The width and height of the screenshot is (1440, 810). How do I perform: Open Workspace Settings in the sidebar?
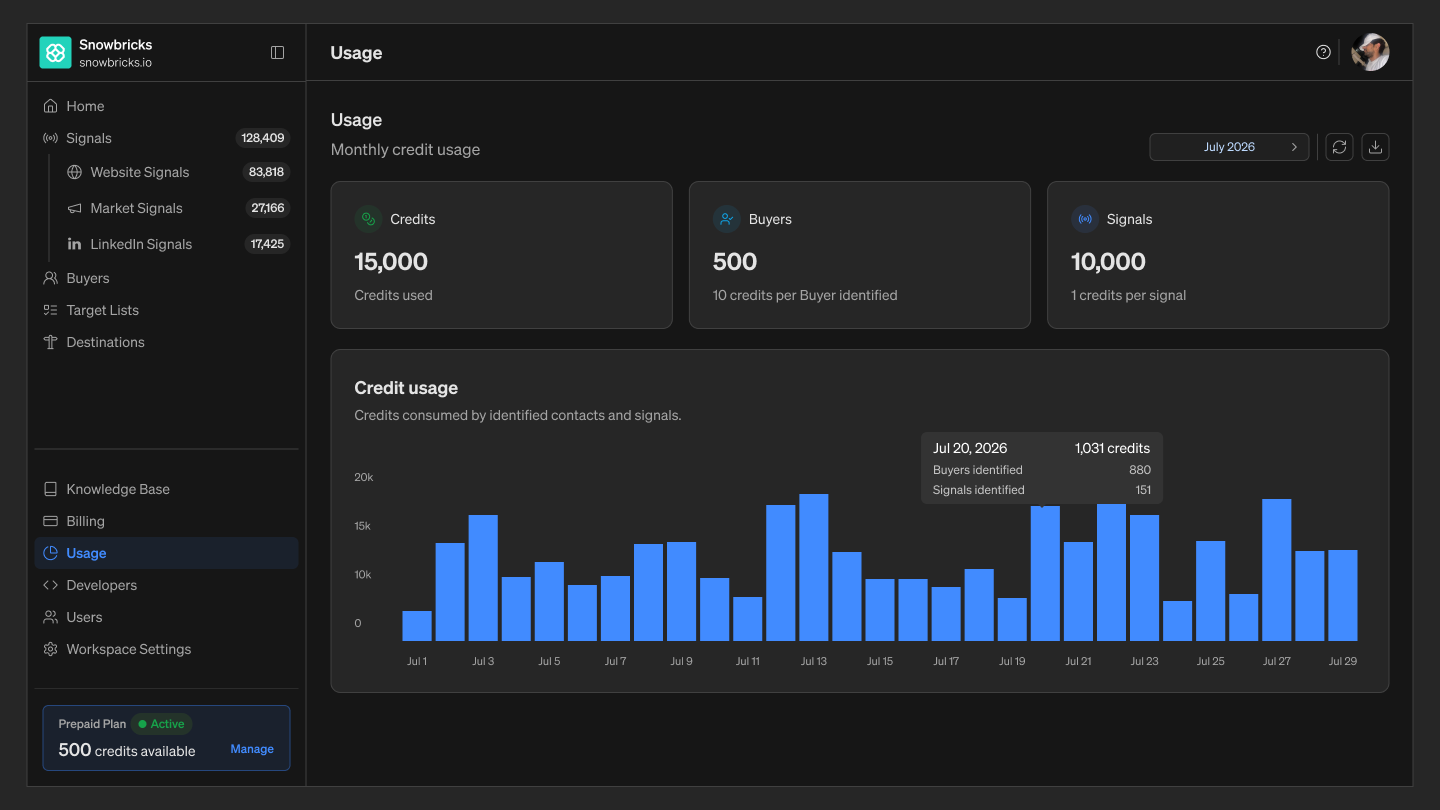point(167,649)
